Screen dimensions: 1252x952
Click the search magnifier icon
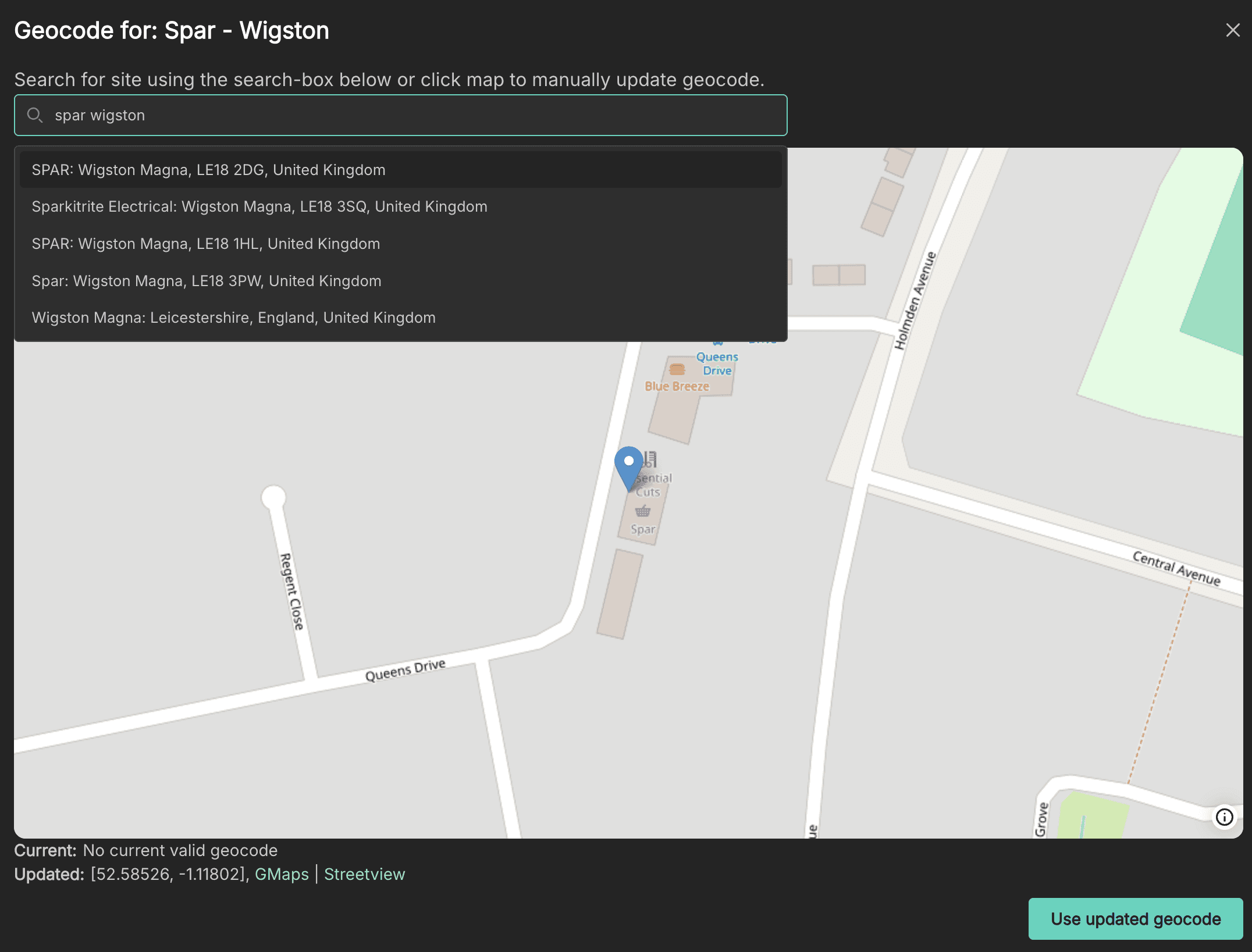tap(35, 115)
